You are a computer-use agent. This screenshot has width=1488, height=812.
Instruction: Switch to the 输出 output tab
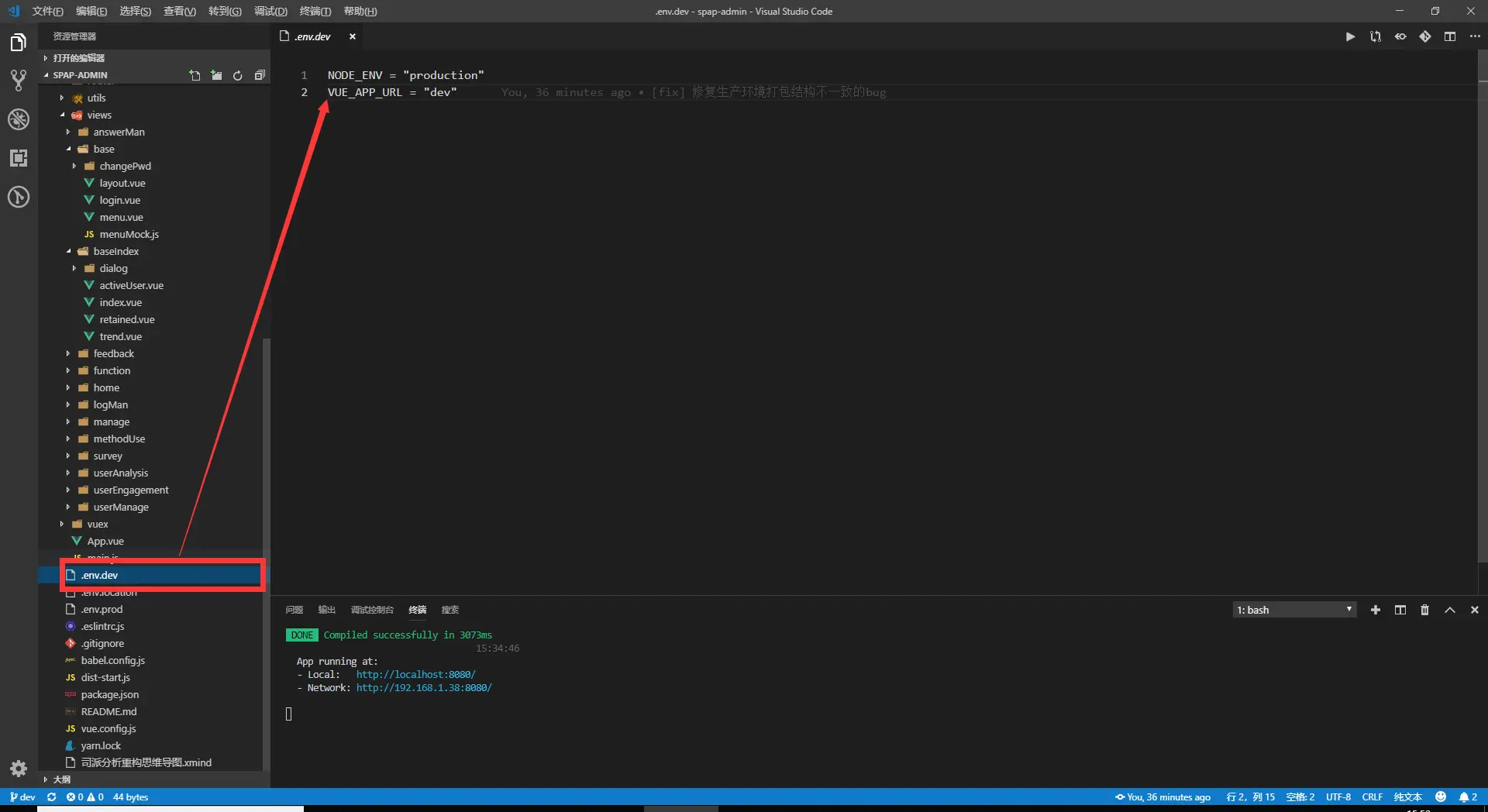click(327, 610)
